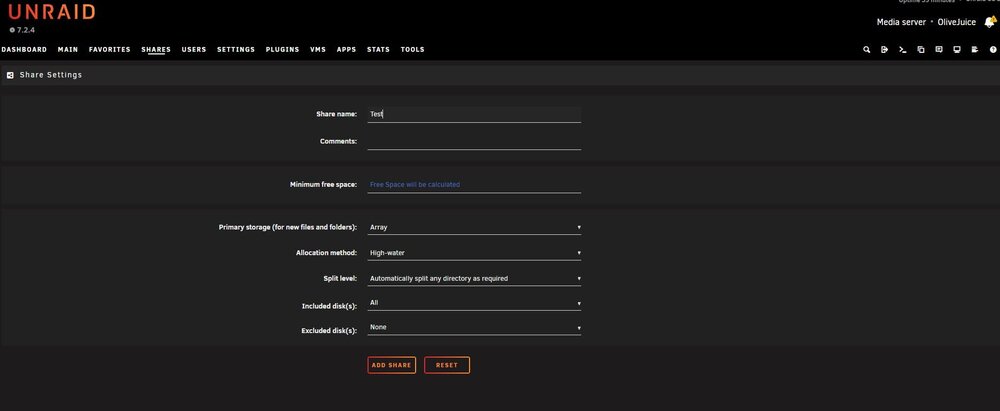Select the Shares menu item
This screenshot has width=1000, height=411.
point(156,50)
